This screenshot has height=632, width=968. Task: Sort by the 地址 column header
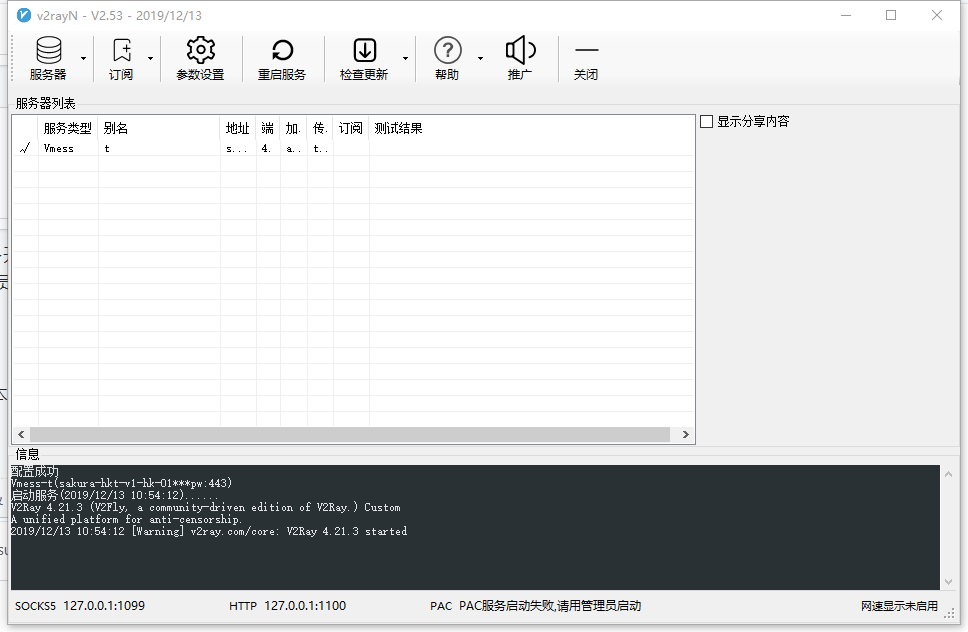pyautogui.click(x=238, y=128)
